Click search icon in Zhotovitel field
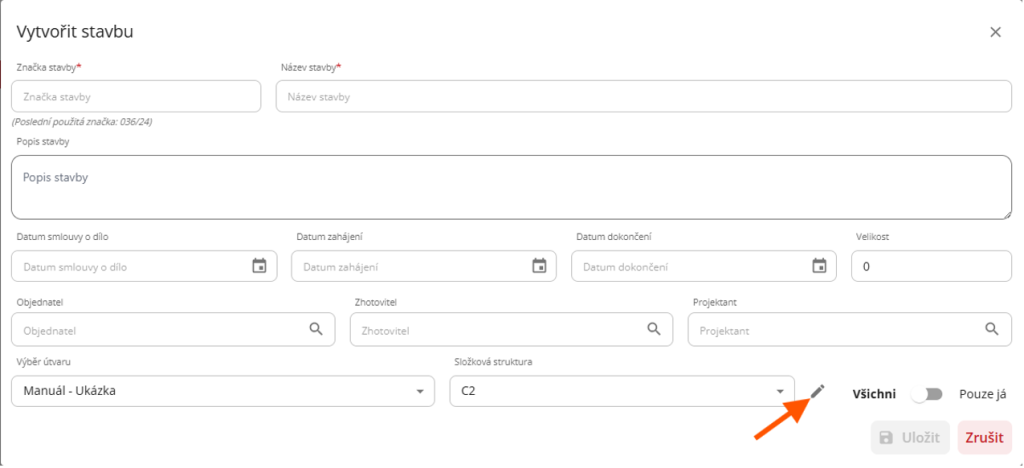Screen dimensions: 1024x468 click(654, 329)
